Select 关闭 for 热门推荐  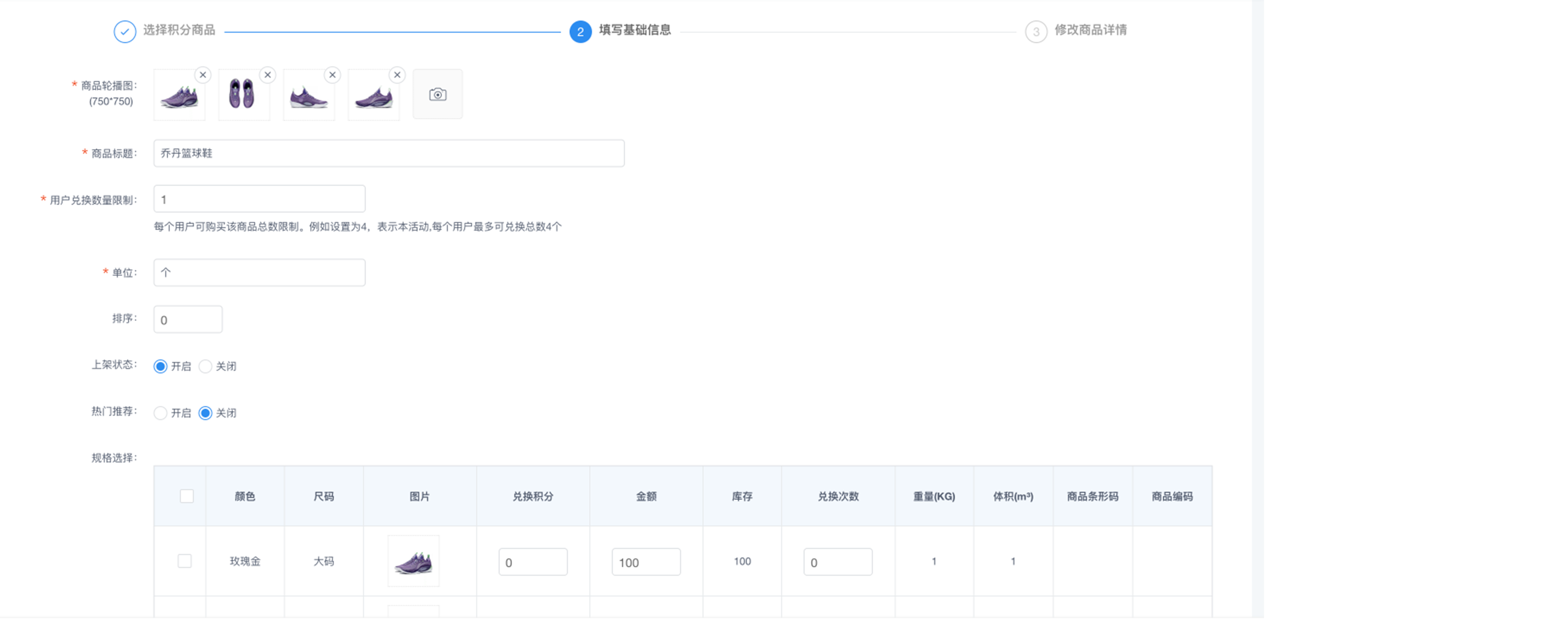tap(206, 413)
